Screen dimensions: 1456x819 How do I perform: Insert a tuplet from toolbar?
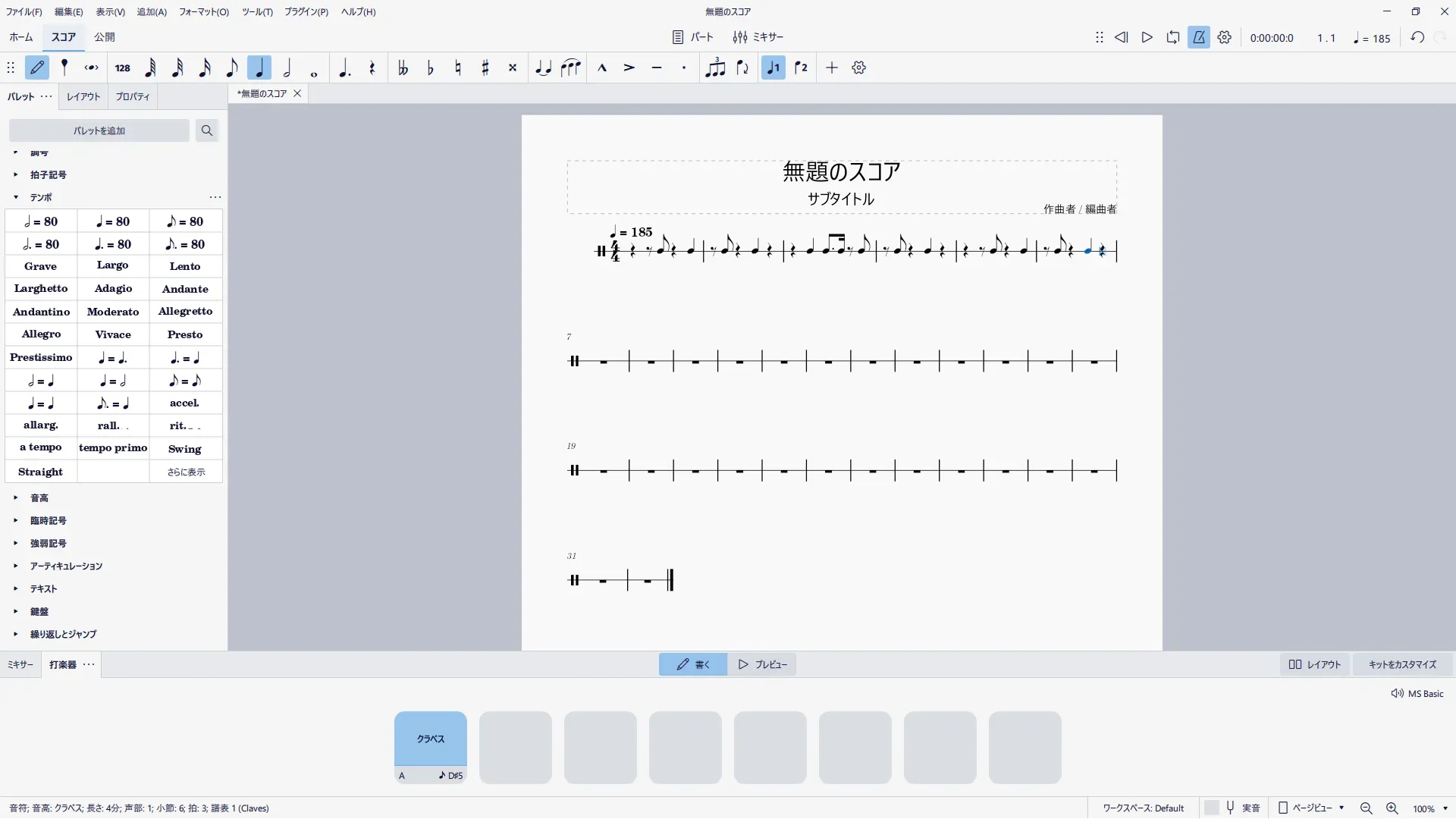(x=714, y=68)
